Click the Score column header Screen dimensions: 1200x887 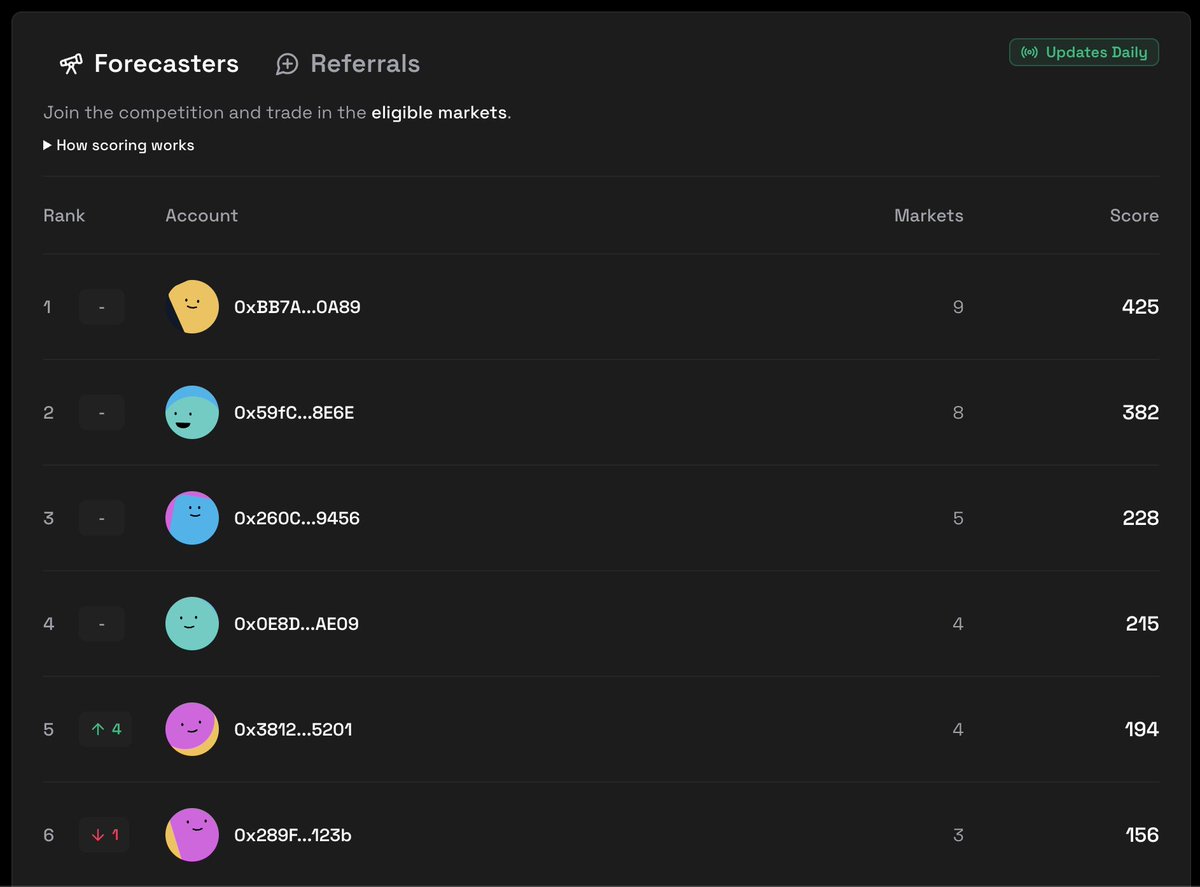pyautogui.click(x=1134, y=215)
